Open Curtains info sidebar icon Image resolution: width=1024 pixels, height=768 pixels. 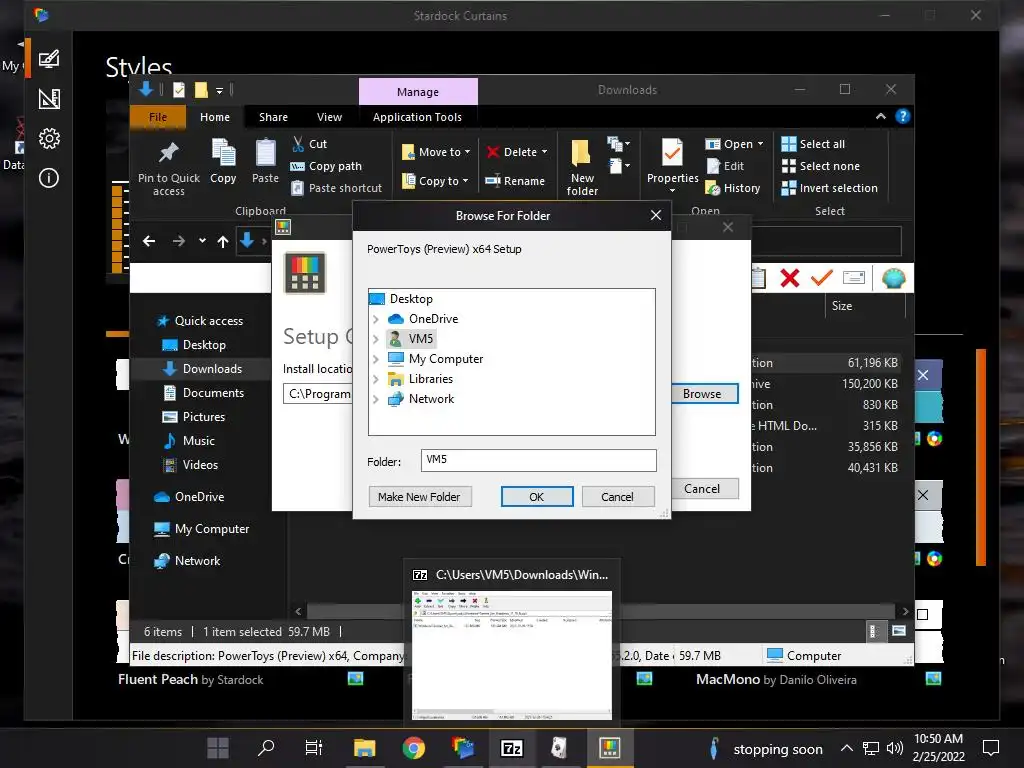click(x=49, y=178)
